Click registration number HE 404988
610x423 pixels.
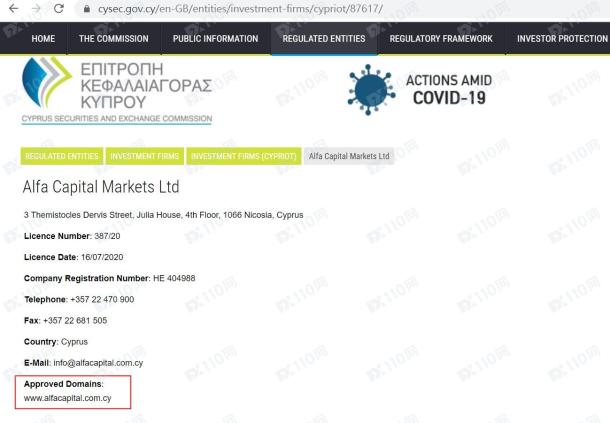point(174,278)
